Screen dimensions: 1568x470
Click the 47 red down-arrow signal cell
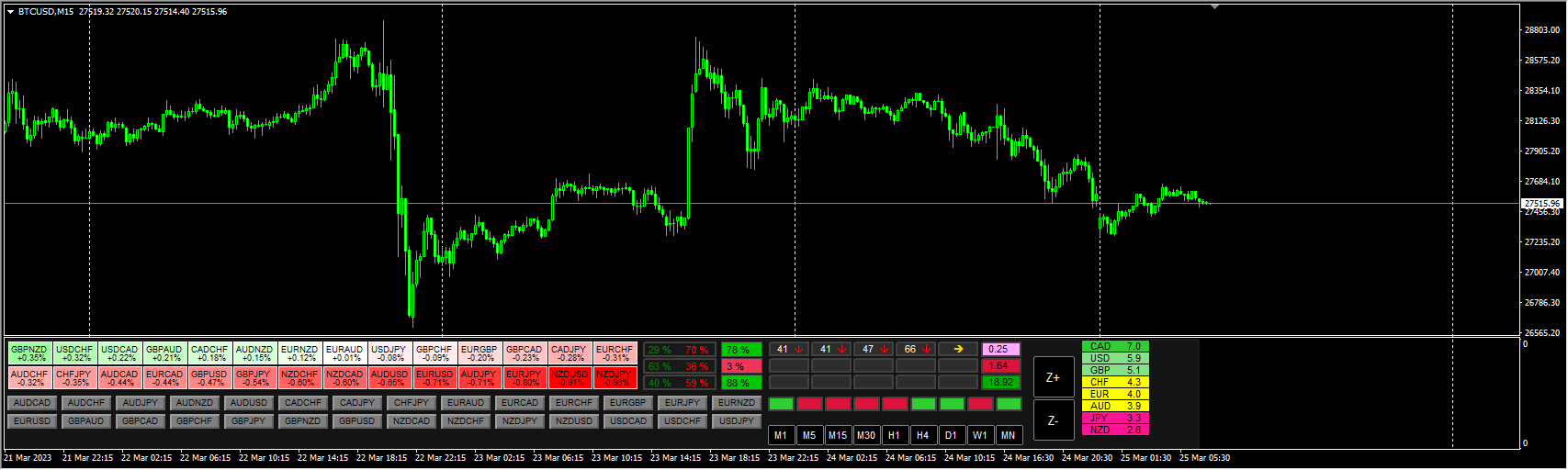pyautogui.click(x=874, y=349)
